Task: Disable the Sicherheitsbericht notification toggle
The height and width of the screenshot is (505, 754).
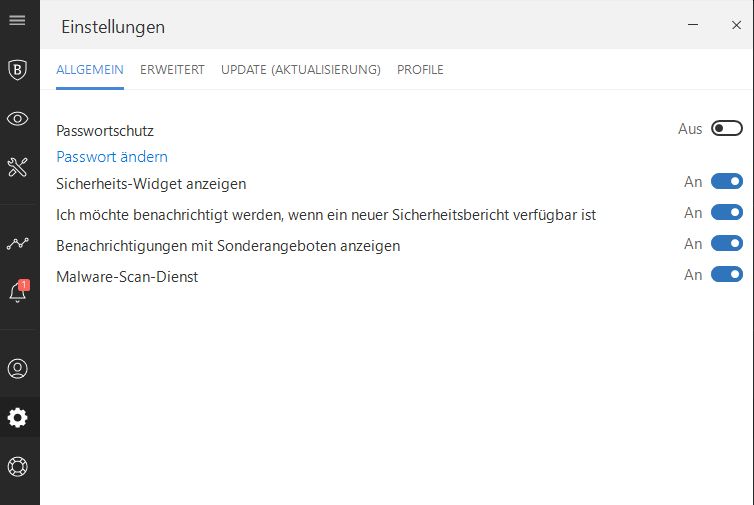Action: (727, 212)
